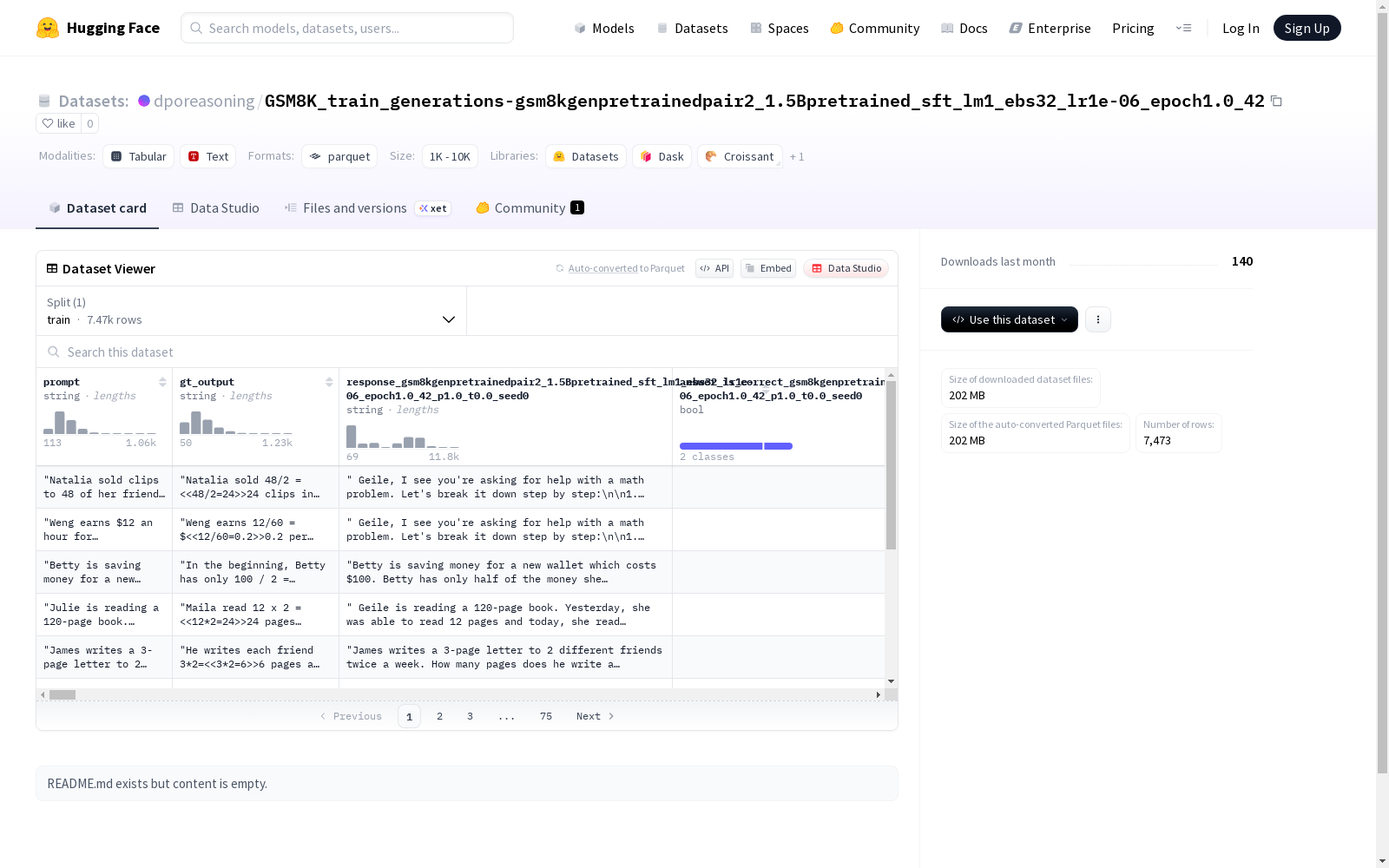Expand the +1 more libraries indicator
This screenshot has width=1389, height=868.
797,156
